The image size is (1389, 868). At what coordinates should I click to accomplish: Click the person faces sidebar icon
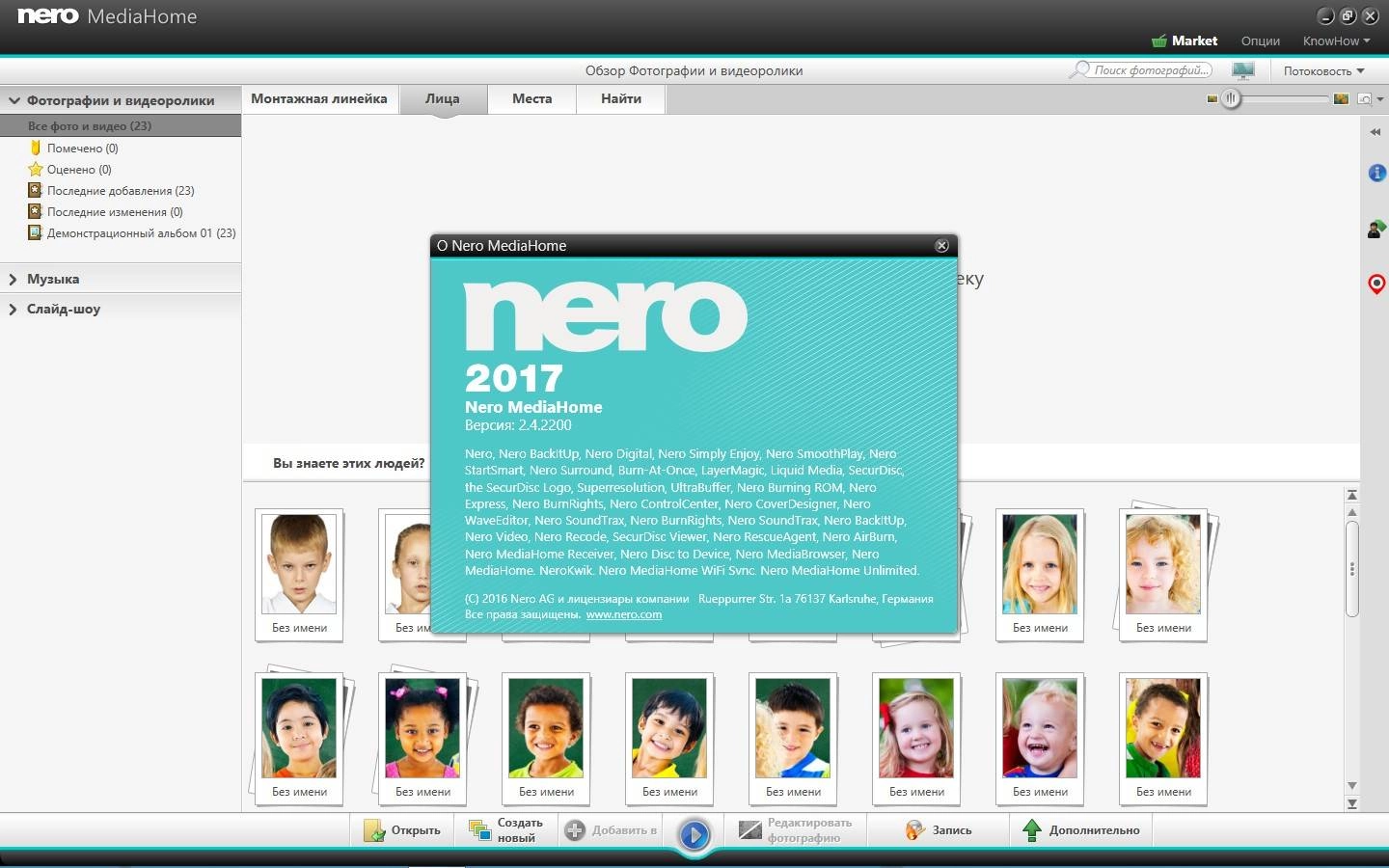[x=1376, y=229]
